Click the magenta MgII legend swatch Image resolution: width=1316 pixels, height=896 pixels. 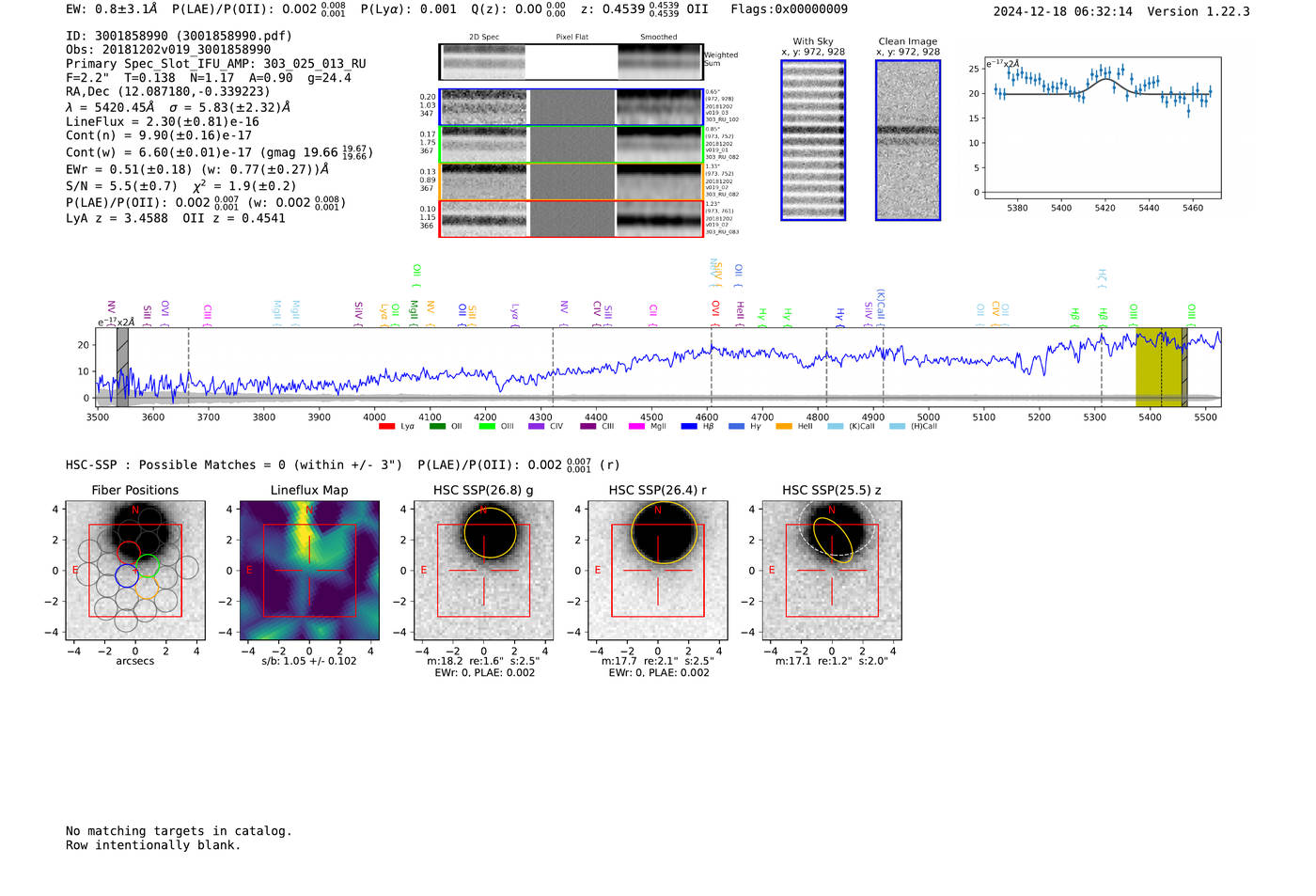pyautogui.click(x=636, y=427)
